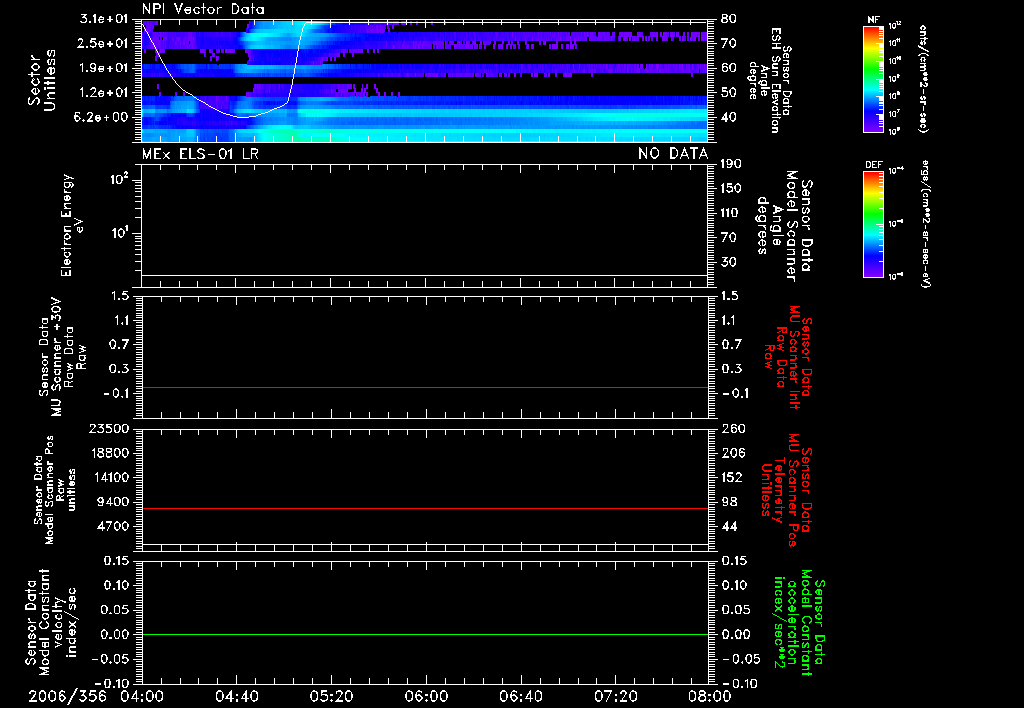Image resolution: width=1024 pixels, height=708 pixels.
Task: Click the green Model Constant acceleration label
Action: [799, 624]
